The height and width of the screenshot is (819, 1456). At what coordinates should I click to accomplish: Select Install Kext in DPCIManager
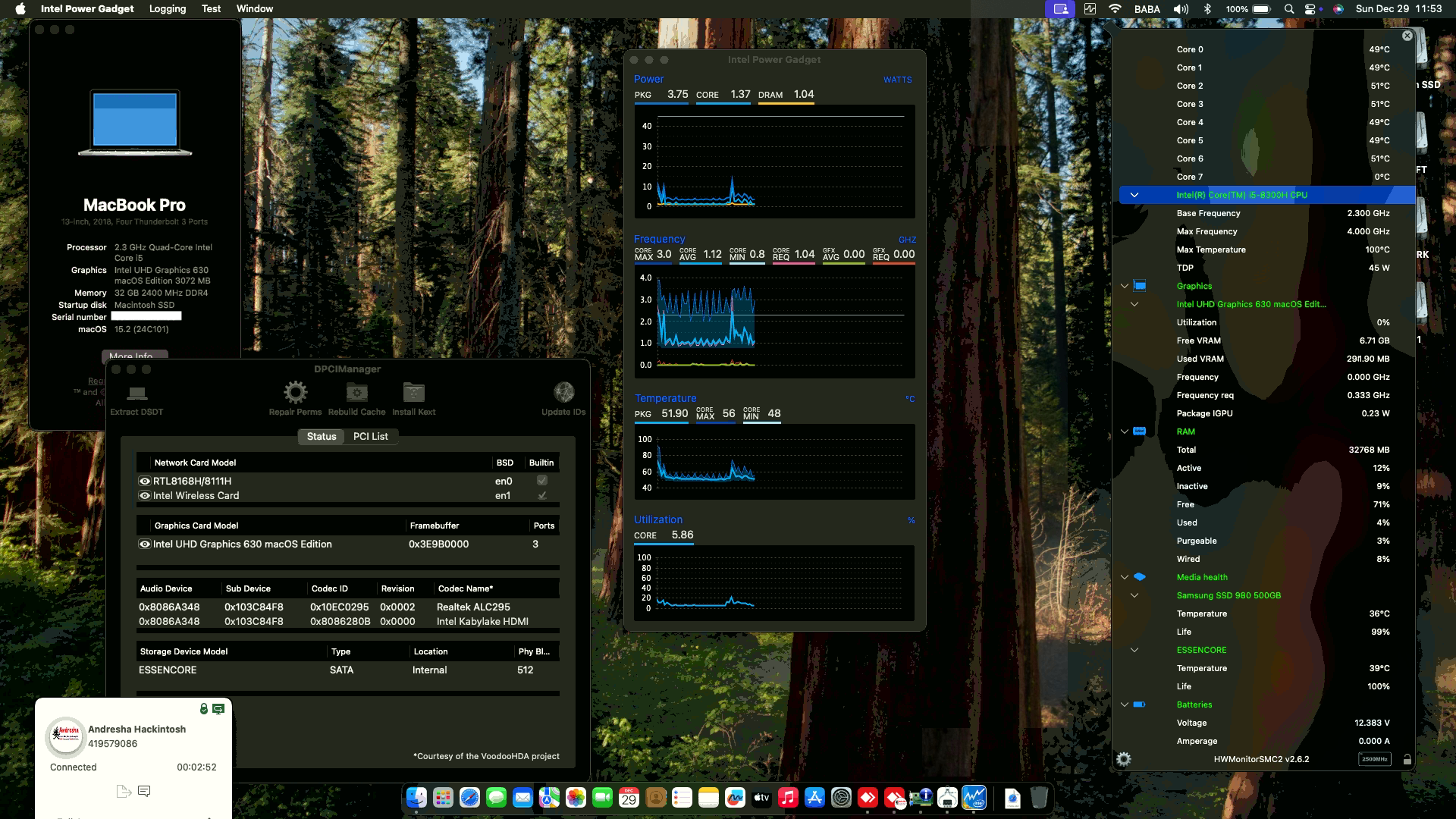tap(413, 397)
